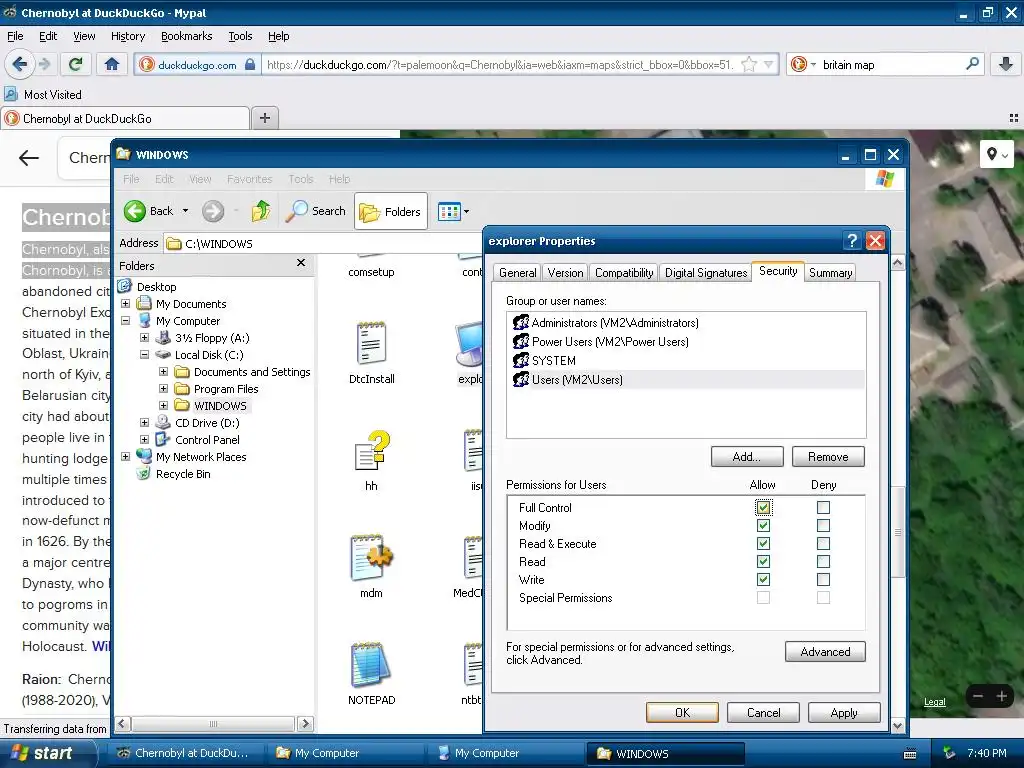Click the Advanced button

pyautogui.click(x=825, y=651)
